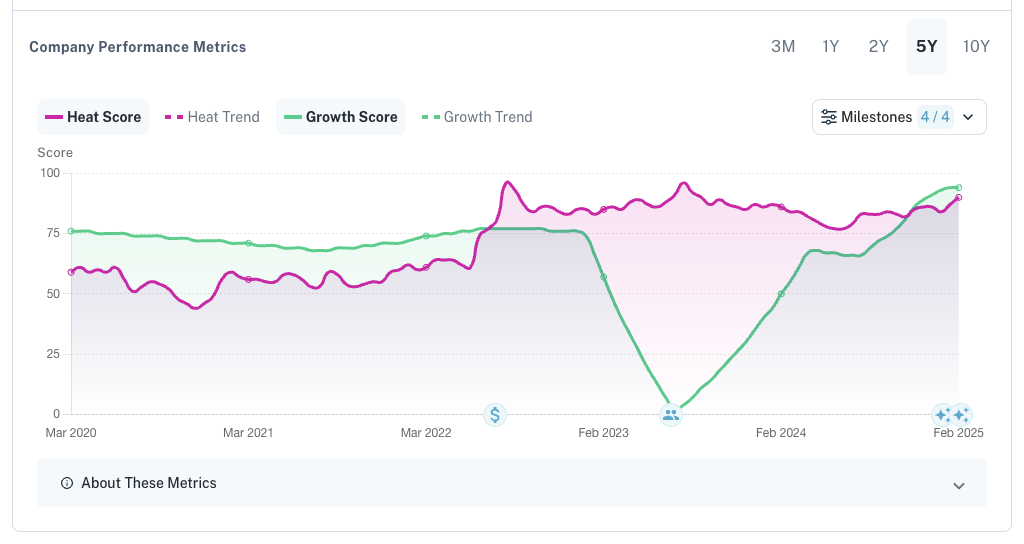The width and height of the screenshot is (1024, 544).
Task: Click the Milestones dropdown chevron arrow
Action: coord(968,117)
